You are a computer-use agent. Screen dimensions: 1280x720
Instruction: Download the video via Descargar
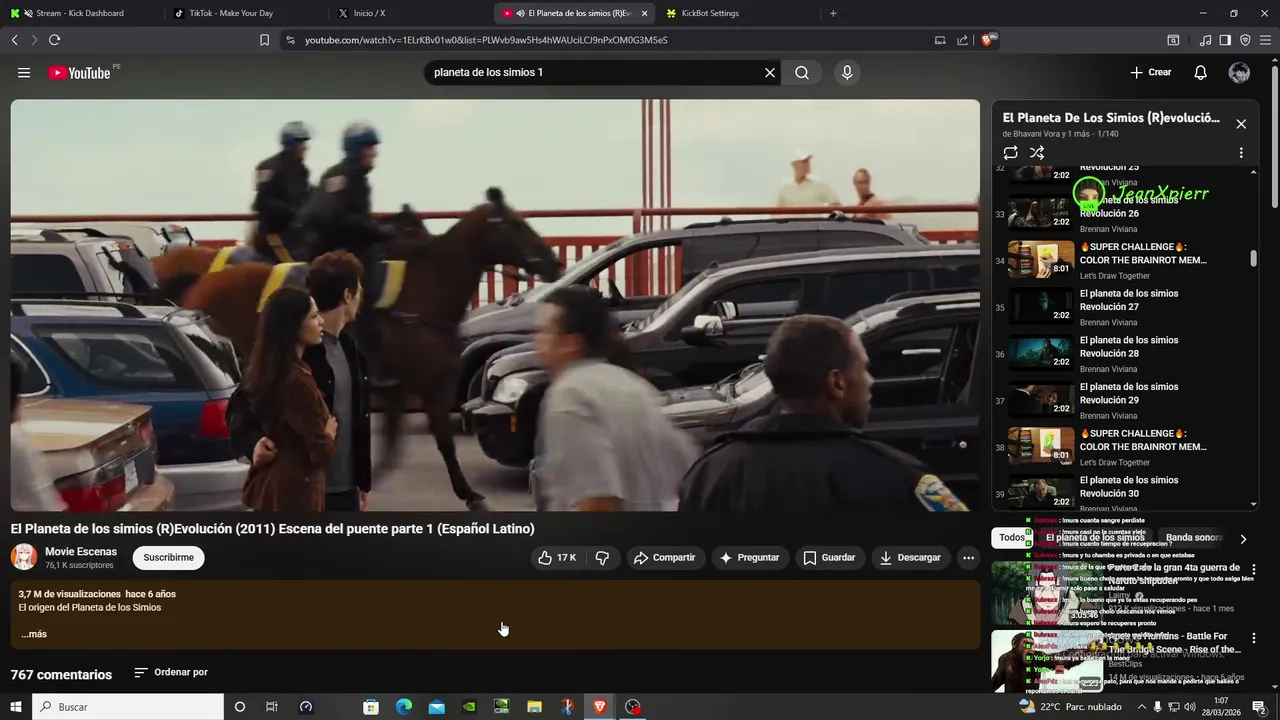(x=910, y=558)
